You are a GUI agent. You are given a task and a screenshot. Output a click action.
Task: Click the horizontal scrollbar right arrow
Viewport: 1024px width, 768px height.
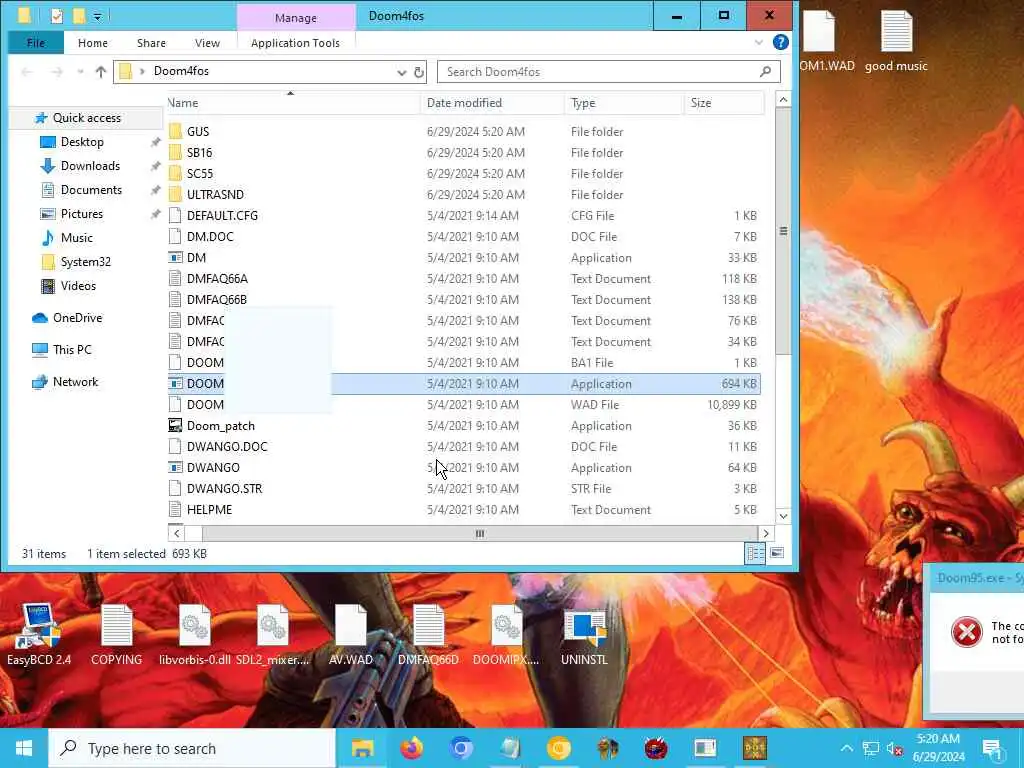[766, 534]
